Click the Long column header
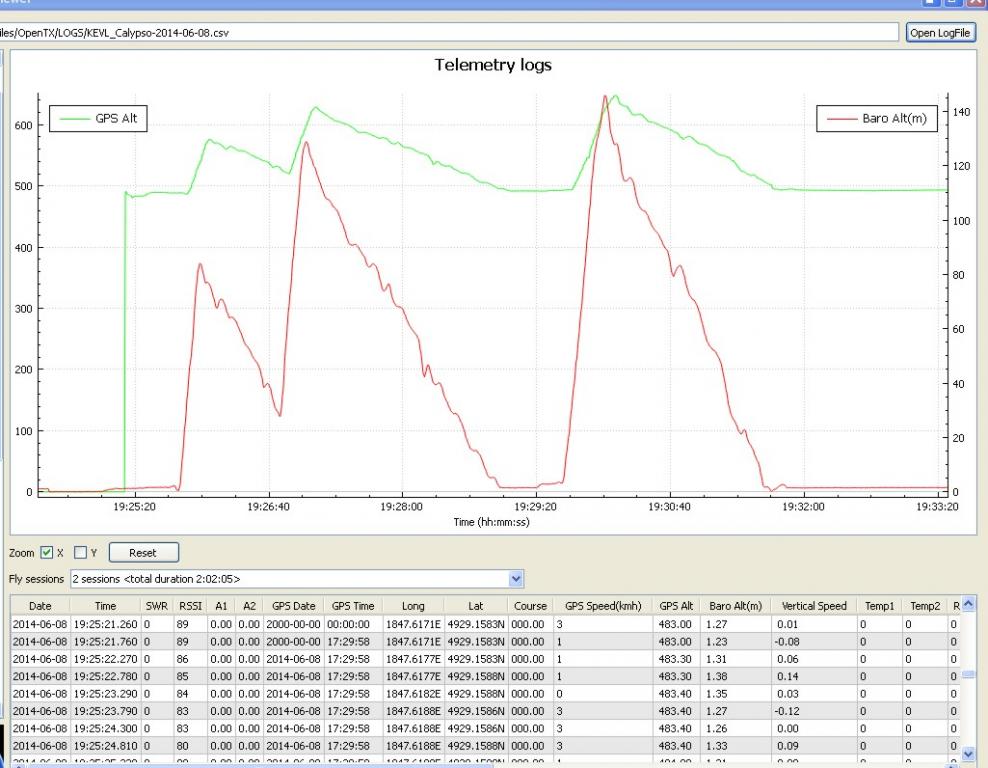 [413, 606]
